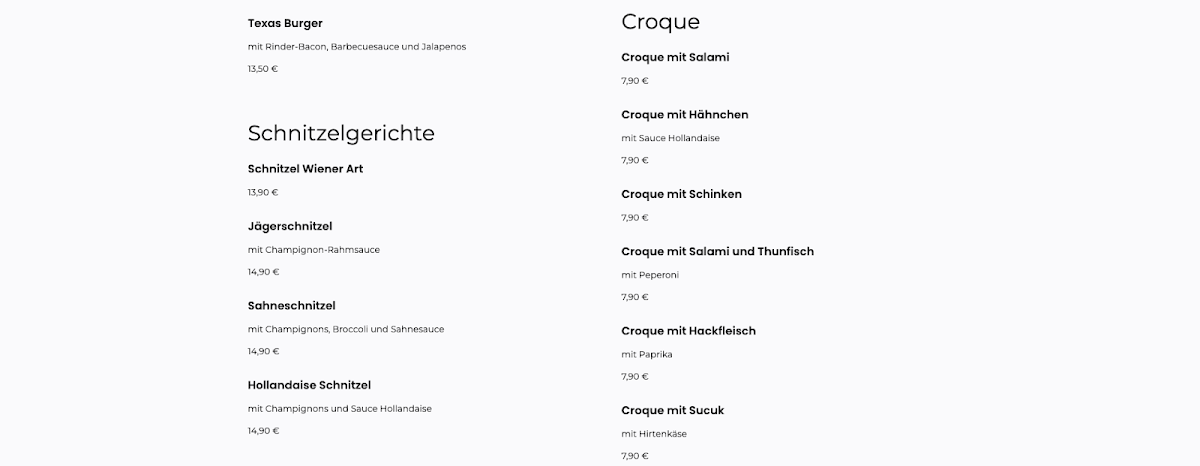Select the Schnitzelgerichte section heading
This screenshot has height=466, width=1200.
point(341,133)
